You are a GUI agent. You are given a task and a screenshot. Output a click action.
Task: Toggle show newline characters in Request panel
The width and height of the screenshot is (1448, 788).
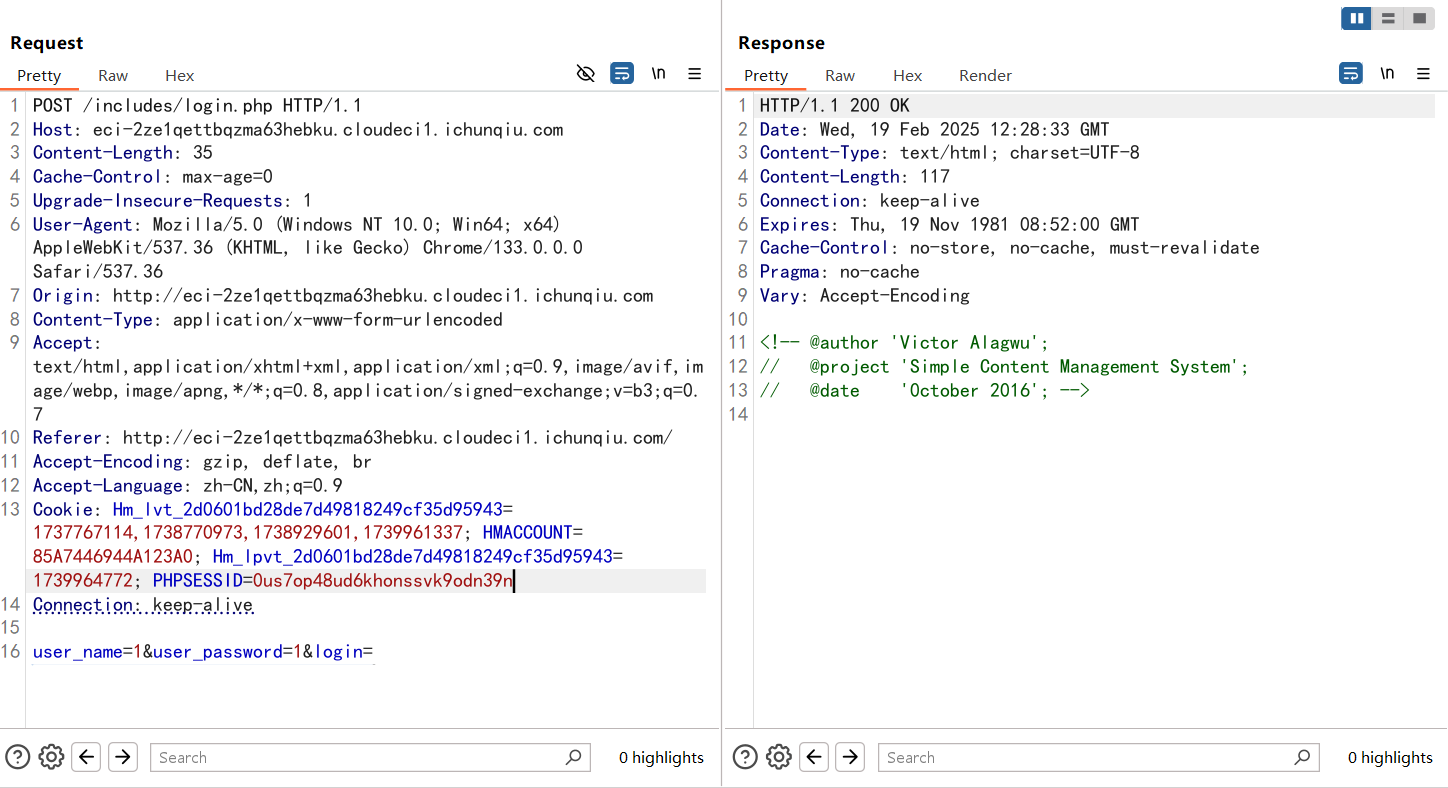[658, 73]
